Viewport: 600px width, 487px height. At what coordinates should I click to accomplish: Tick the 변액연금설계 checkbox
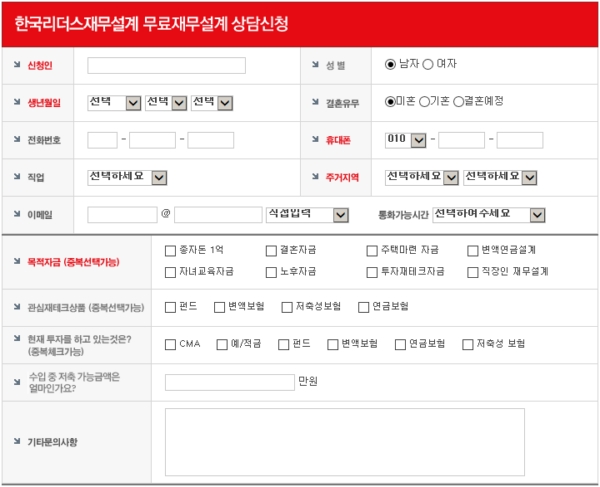point(473,251)
